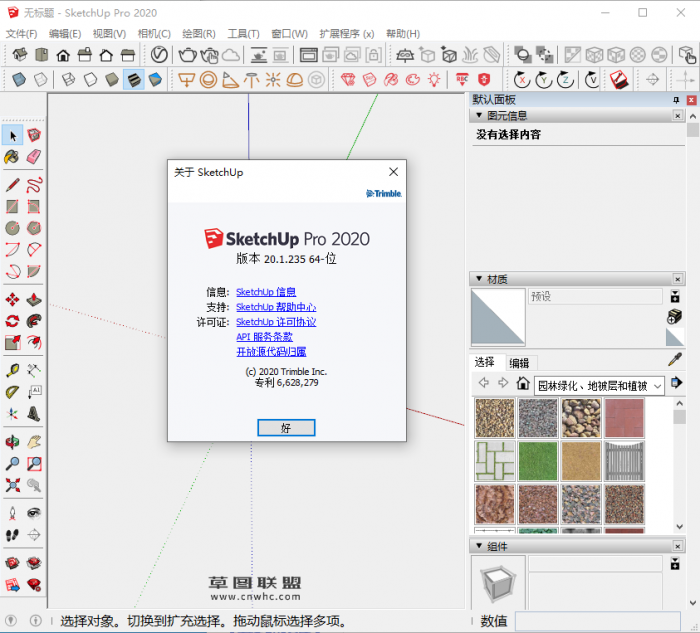Pick the Tape Measure tool
This screenshot has height=633, width=700.
pyautogui.click(x=12, y=369)
